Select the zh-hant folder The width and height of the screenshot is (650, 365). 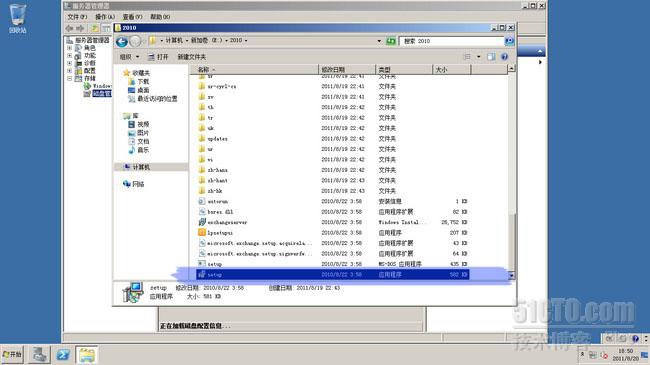[217, 180]
